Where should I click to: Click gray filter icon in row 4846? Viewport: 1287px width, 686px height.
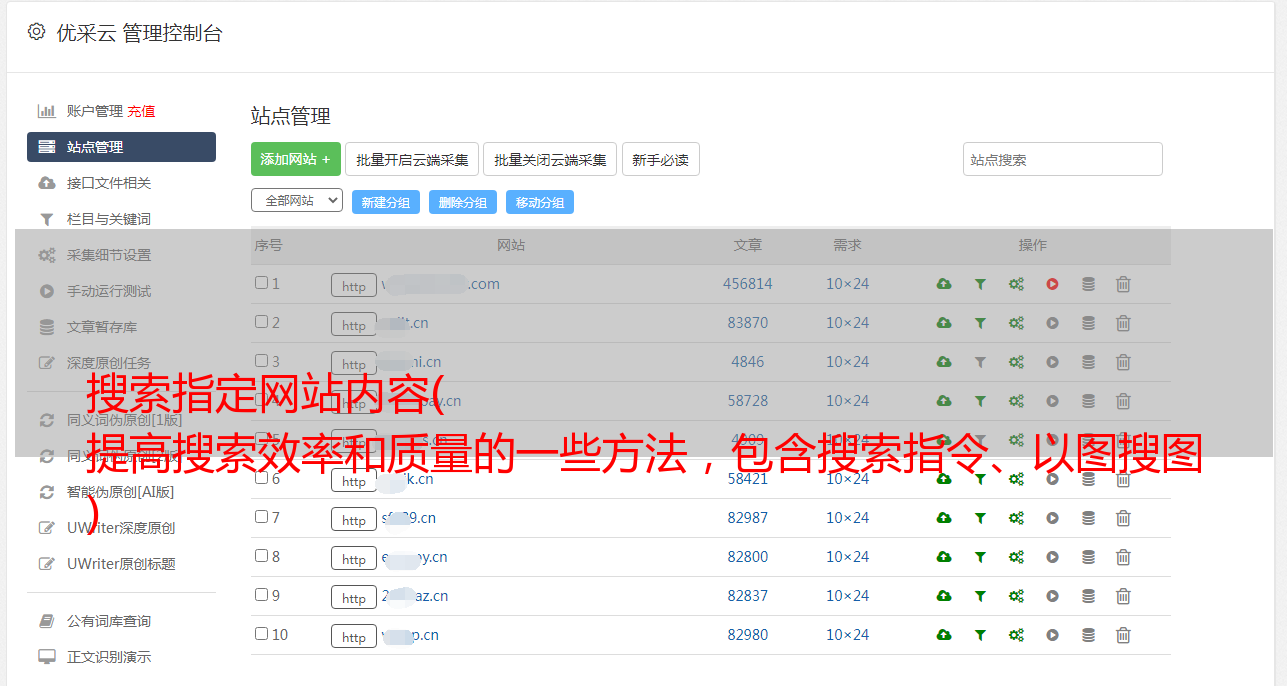coord(980,362)
